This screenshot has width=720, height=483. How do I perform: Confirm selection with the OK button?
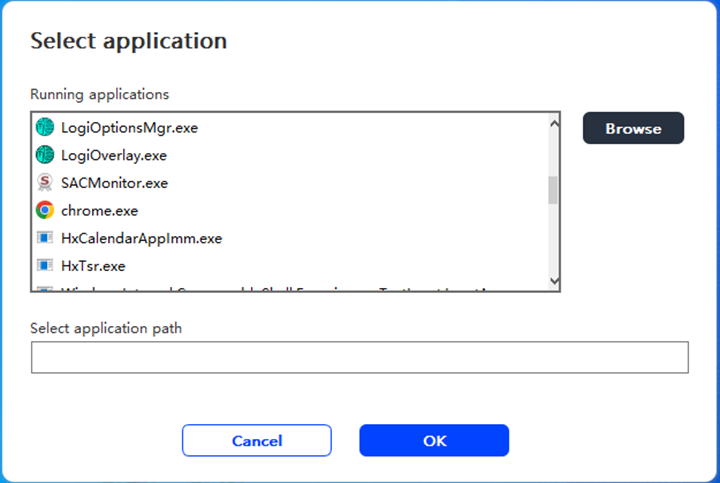(434, 440)
